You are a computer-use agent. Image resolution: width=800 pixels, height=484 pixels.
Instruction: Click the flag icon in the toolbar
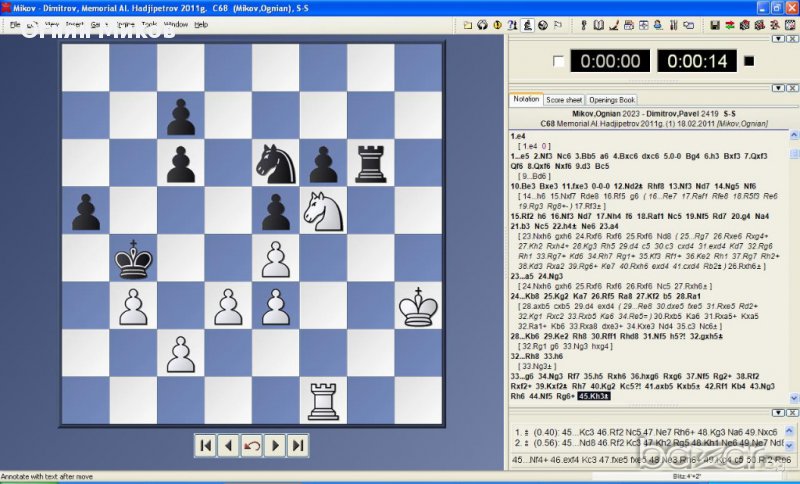tap(557, 25)
